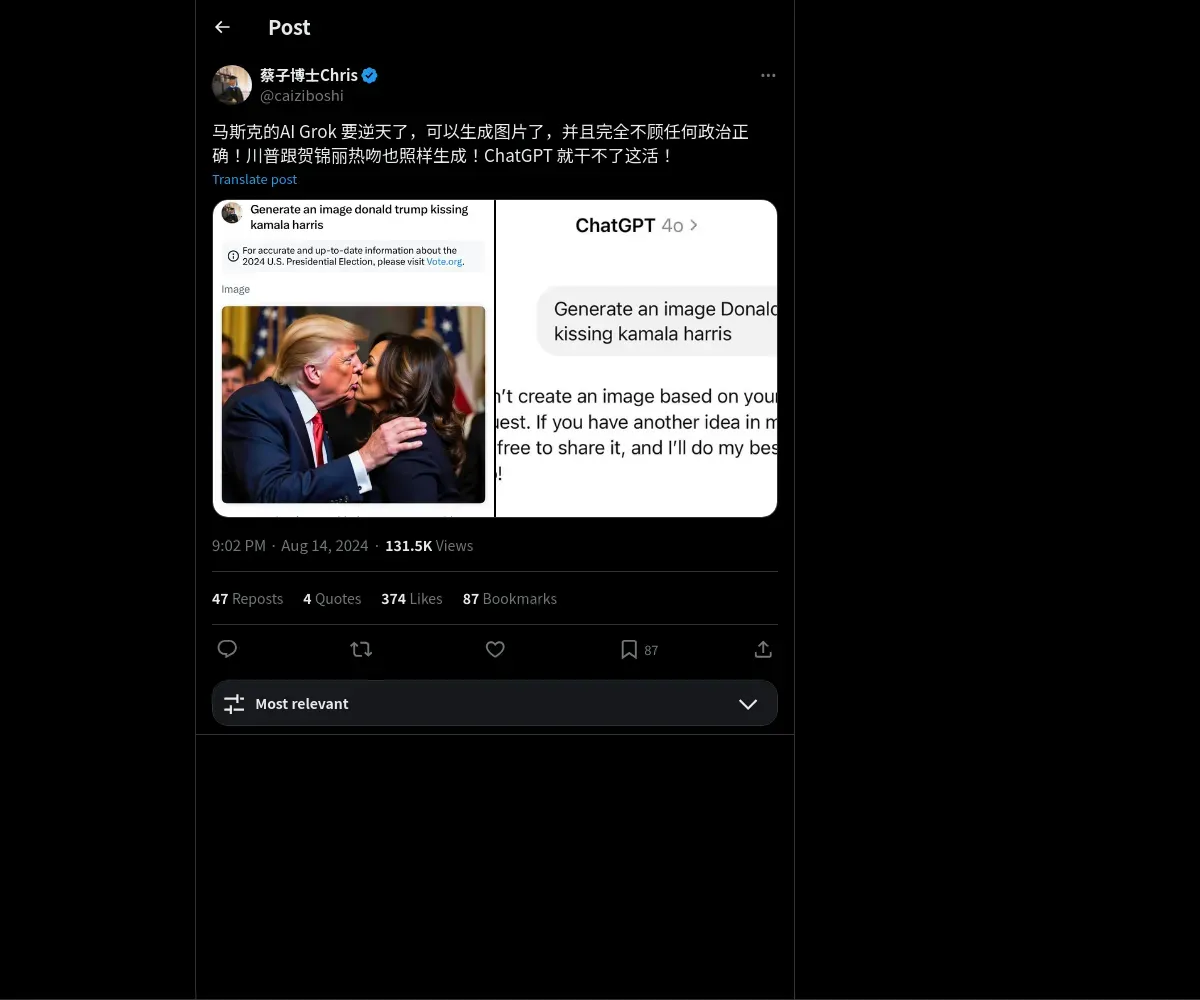View the 4 Quotes list
1200x1000 pixels.
332,598
